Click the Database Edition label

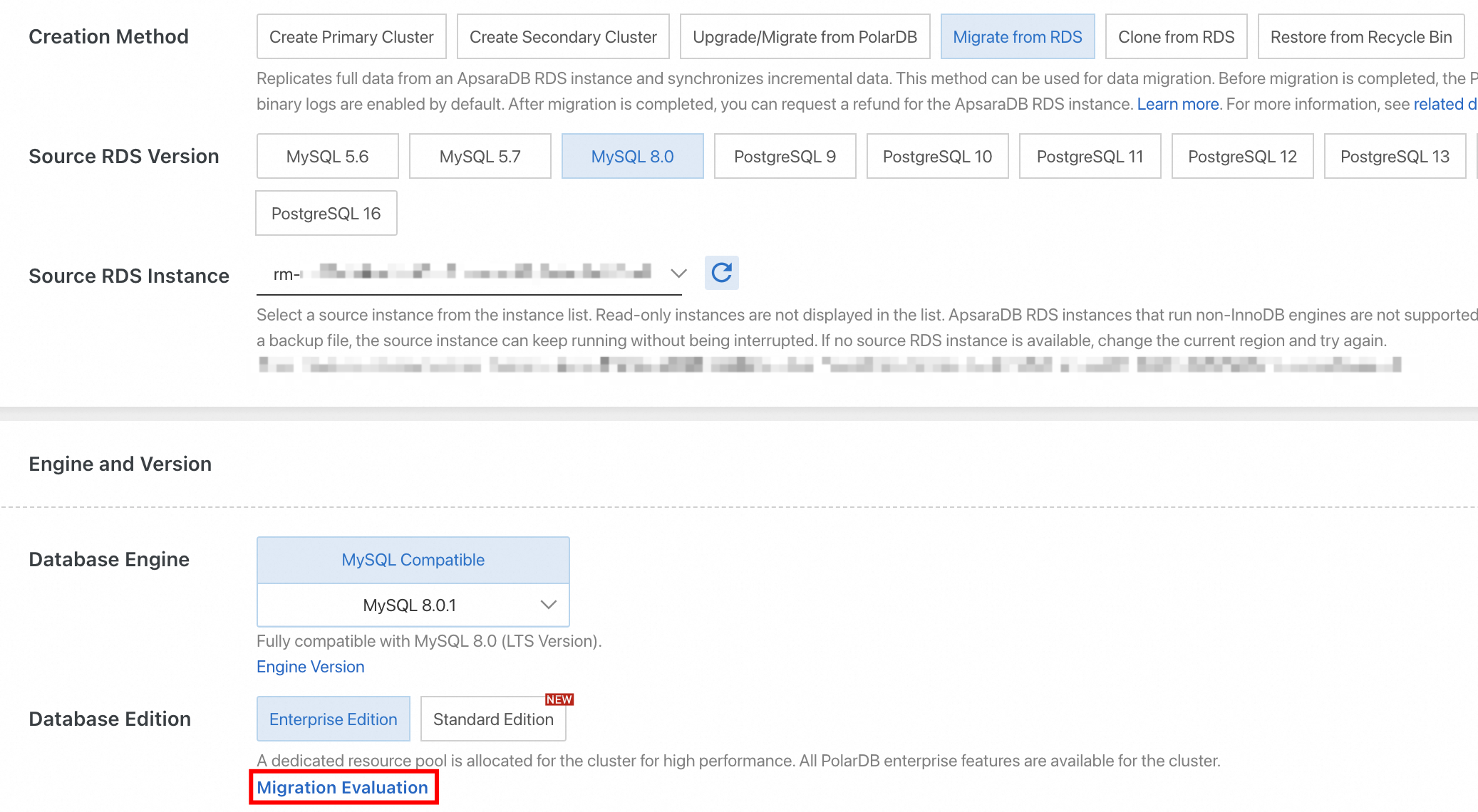(x=109, y=719)
